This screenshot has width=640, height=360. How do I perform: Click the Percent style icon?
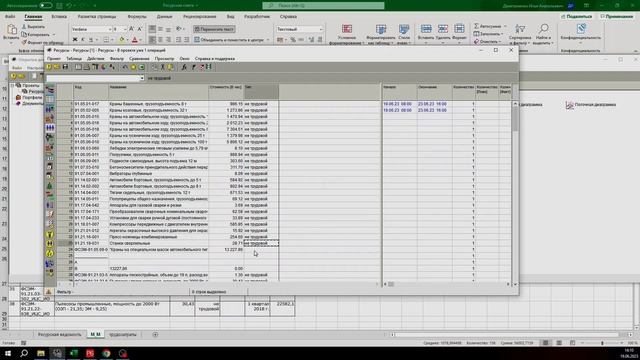[x=293, y=40]
